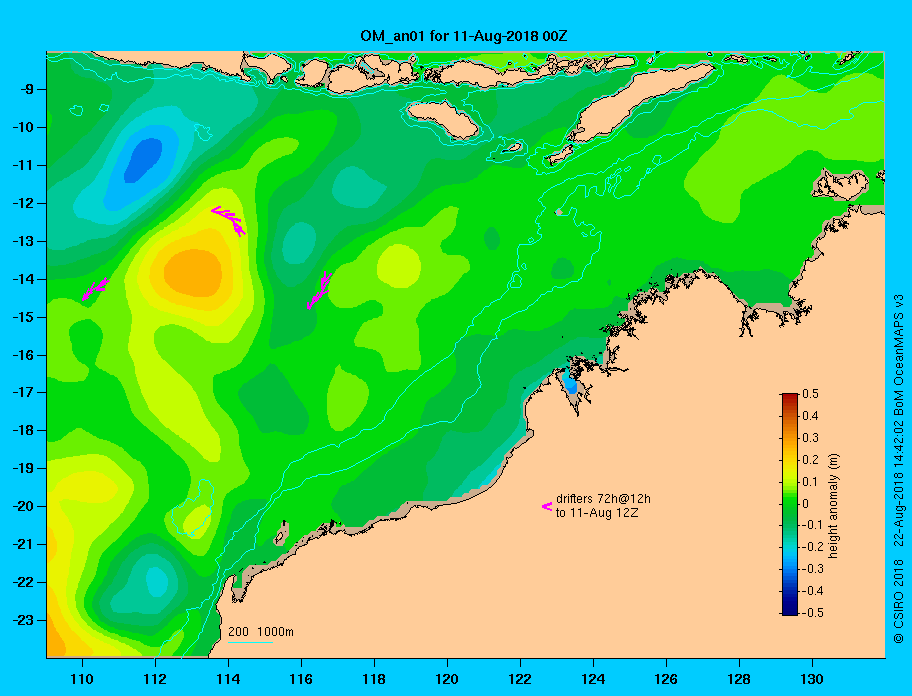Click longitude tick label 122
The height and width of the screenshot is (696, 912).
pos(520,679)
